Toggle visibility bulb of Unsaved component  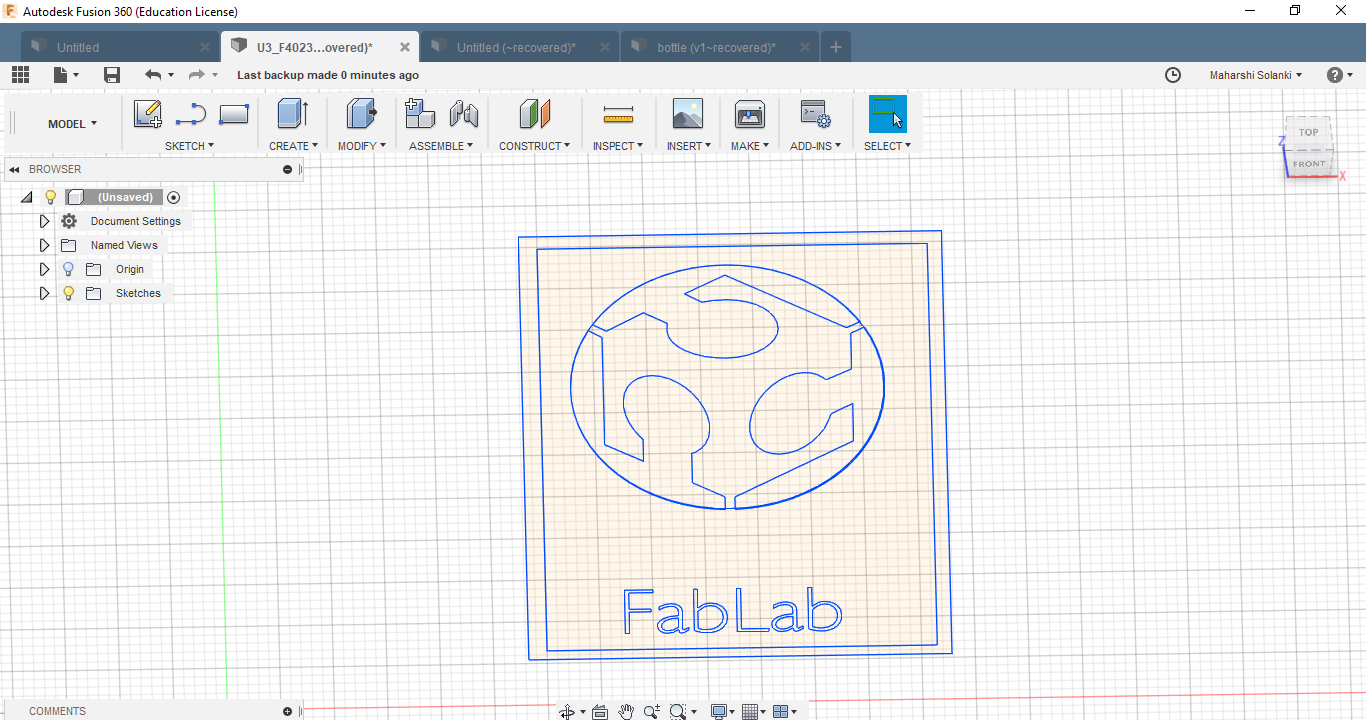(x=50, y=197)
